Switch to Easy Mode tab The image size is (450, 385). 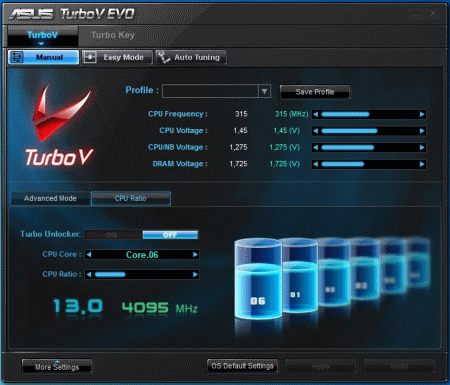[x=117, y=57]
